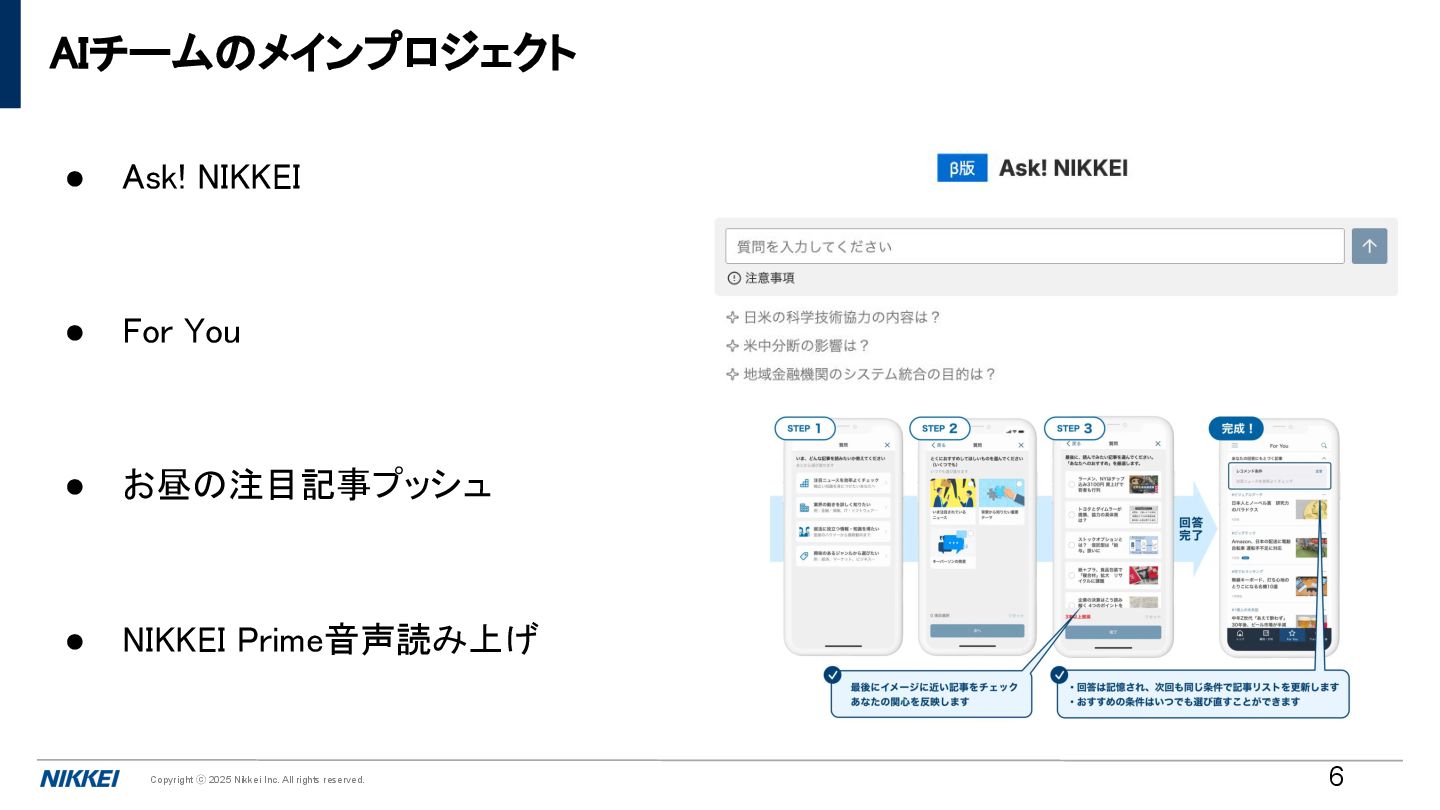Click the info icon beside 注意事項
The width and height of the screenshot is (1440, 810).
click(734, 278)
